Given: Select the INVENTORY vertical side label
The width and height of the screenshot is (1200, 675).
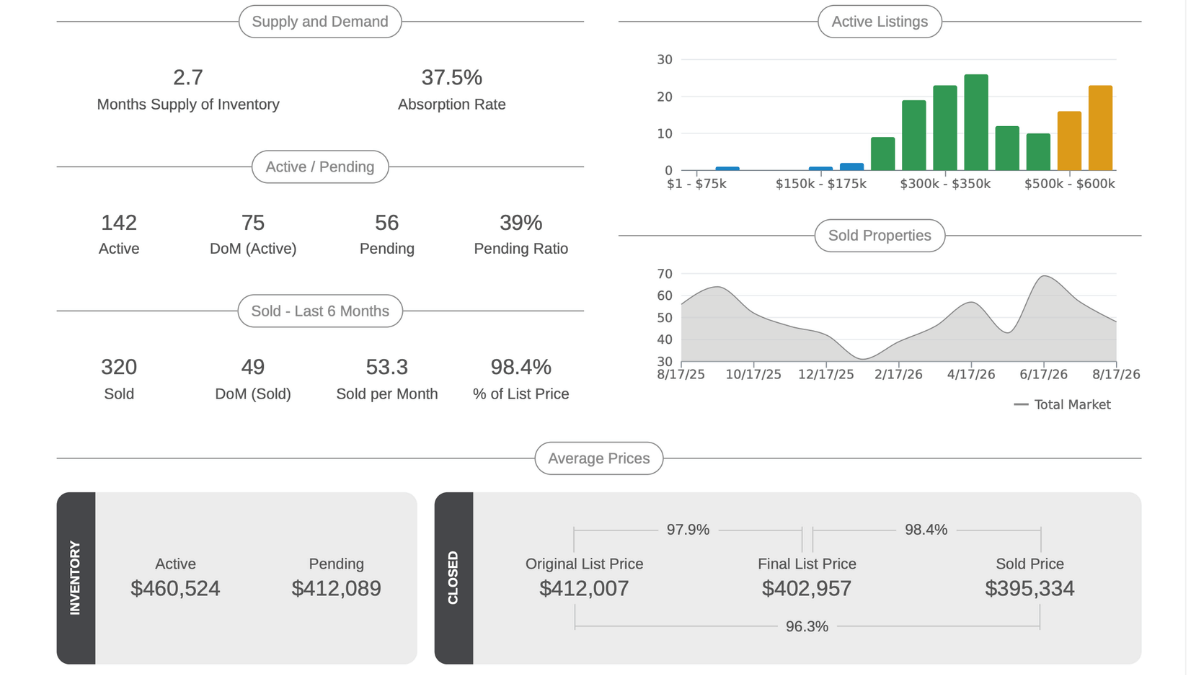Looking at the screenshot, I should tap(76, 578).
